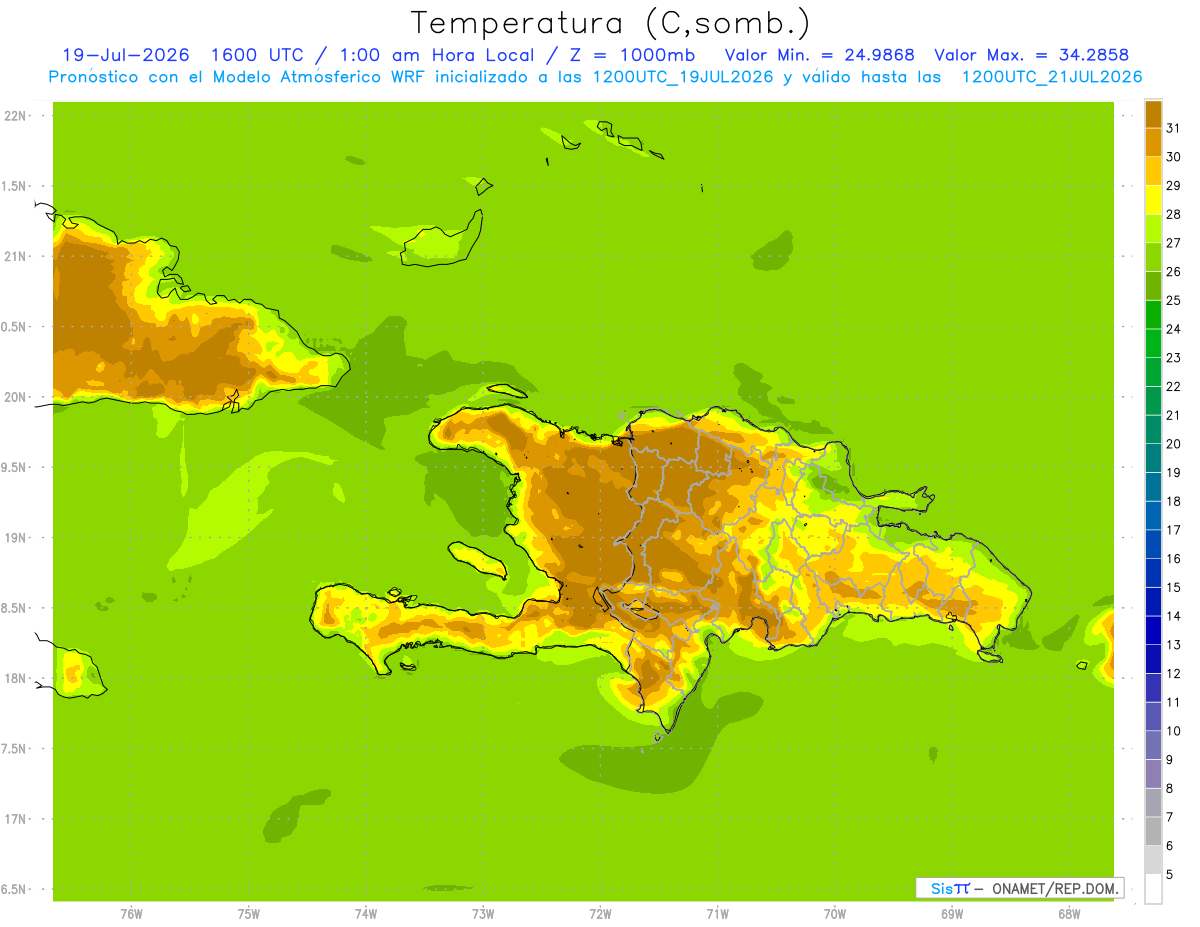
Task: Click the 73W longitude label
Action: [x=483, y=913]
